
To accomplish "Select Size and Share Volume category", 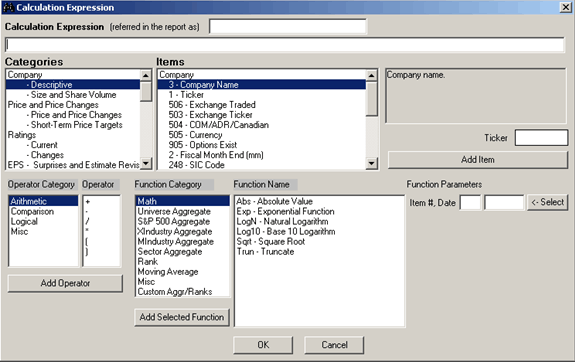I will tap(73, 95).
